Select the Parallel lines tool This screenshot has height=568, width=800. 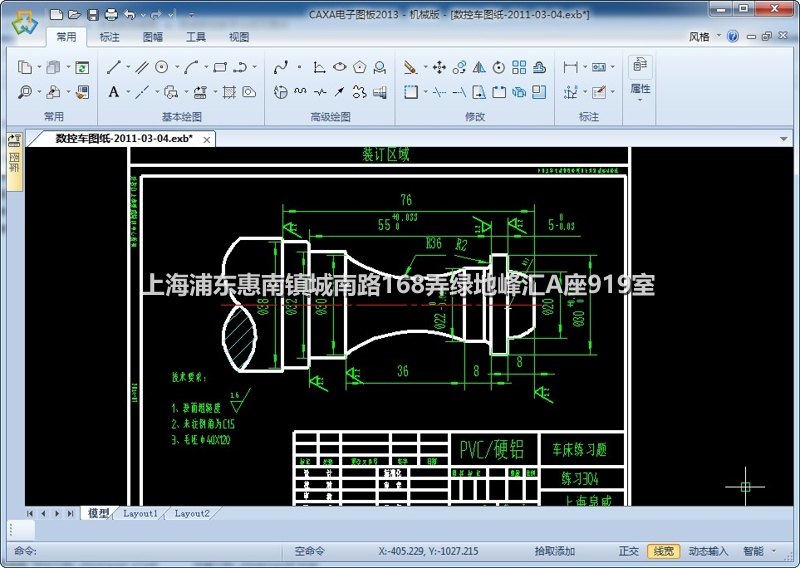click(x=142, y=67)
